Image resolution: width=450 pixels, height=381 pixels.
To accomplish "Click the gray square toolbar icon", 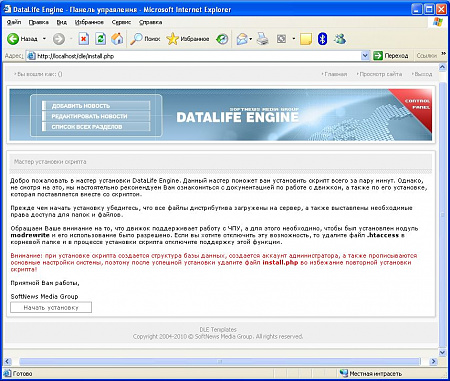I will click(282, 39).
